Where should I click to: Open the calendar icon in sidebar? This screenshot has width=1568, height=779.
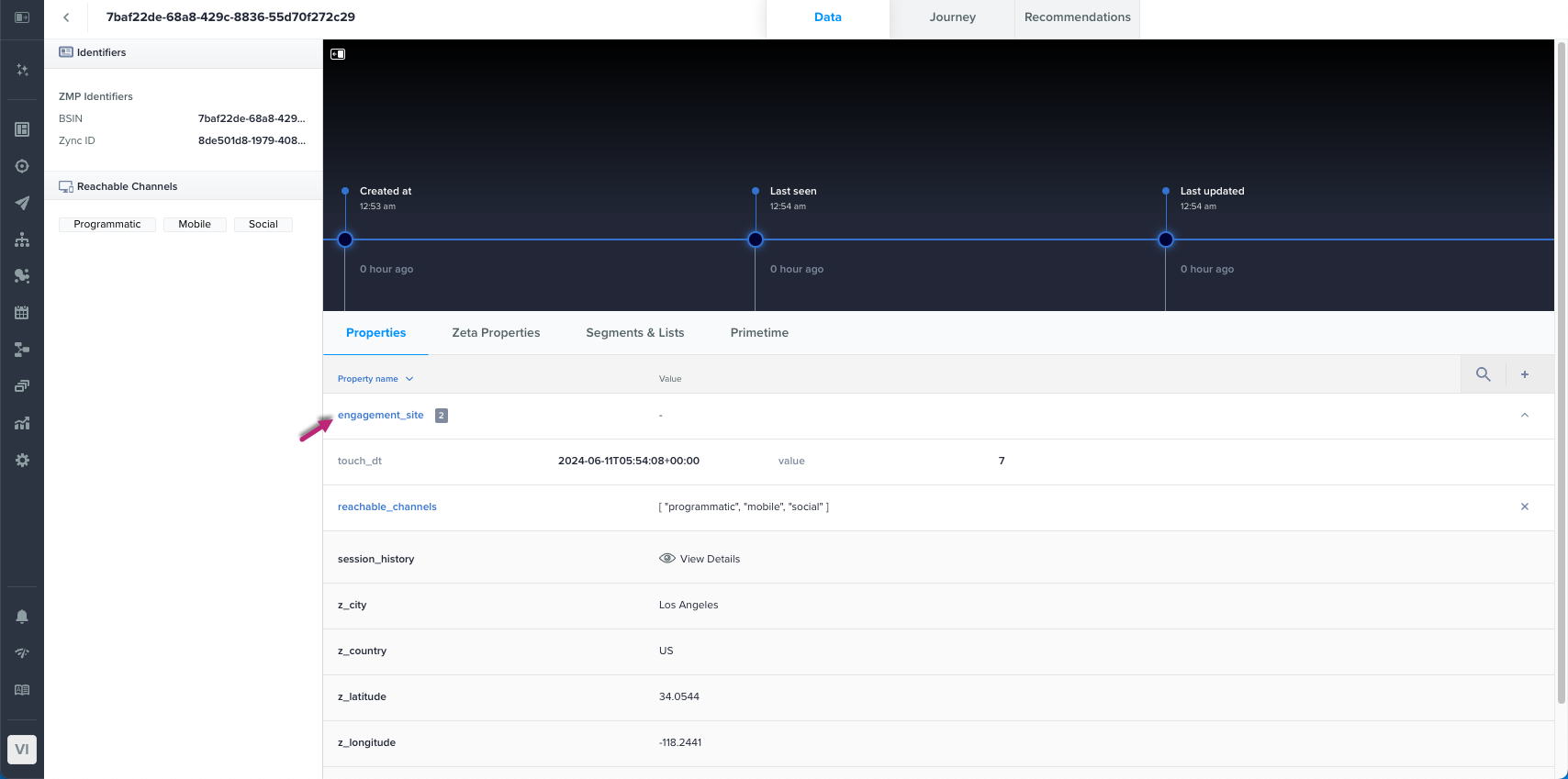pos(22,313)
